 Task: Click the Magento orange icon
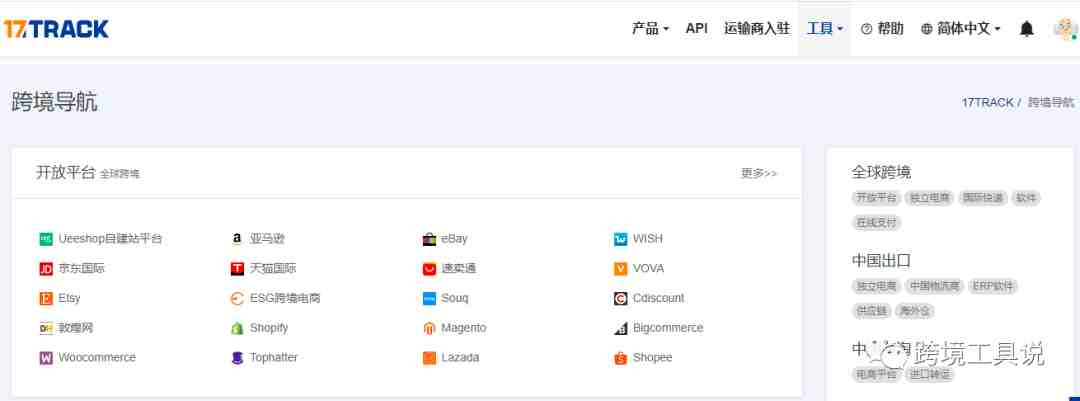[x=429, y=328]
